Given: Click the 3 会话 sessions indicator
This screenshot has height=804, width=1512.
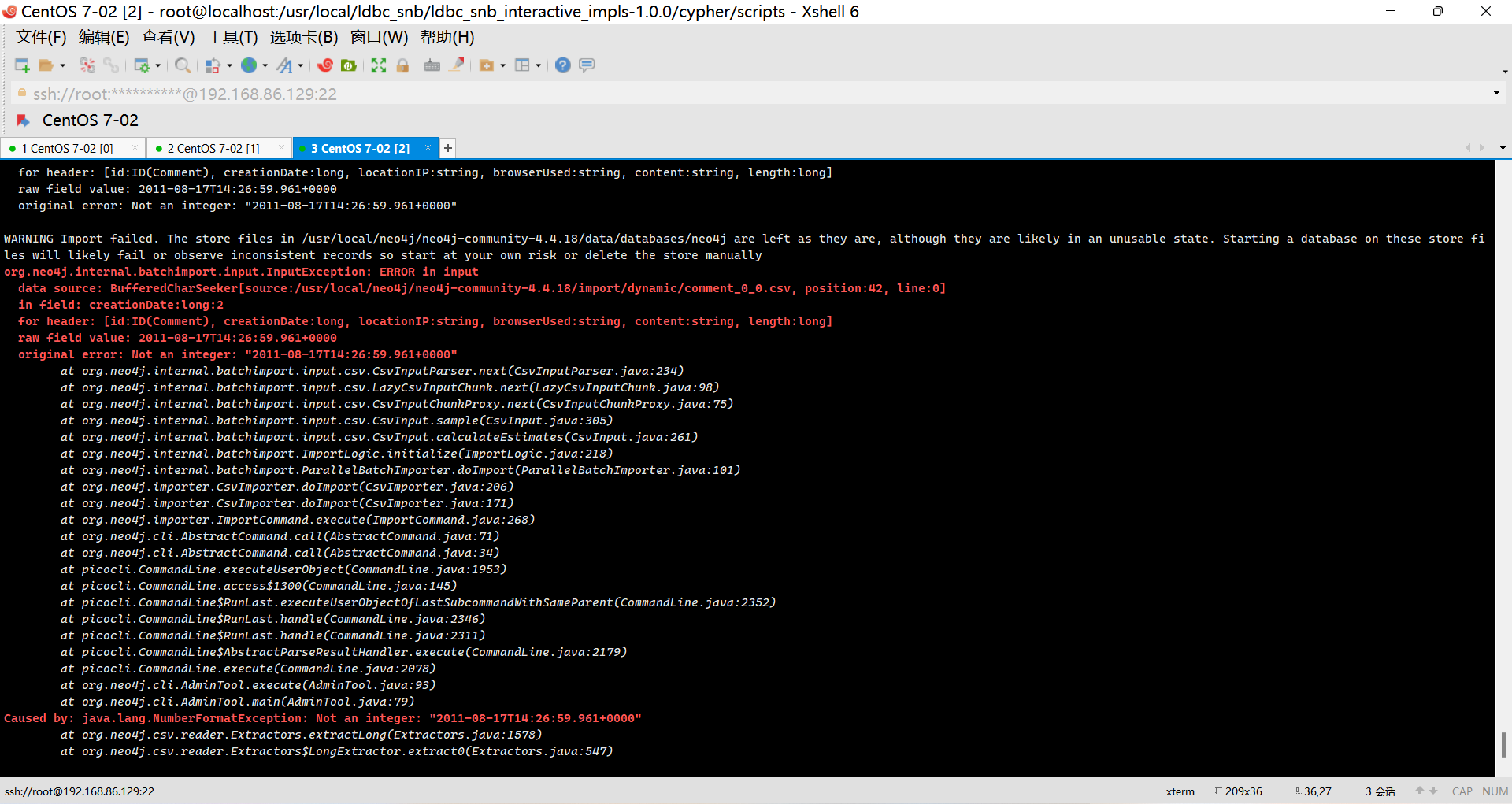Looking at the screenshot, I should pyautogui.click(x=1380, y=791).
